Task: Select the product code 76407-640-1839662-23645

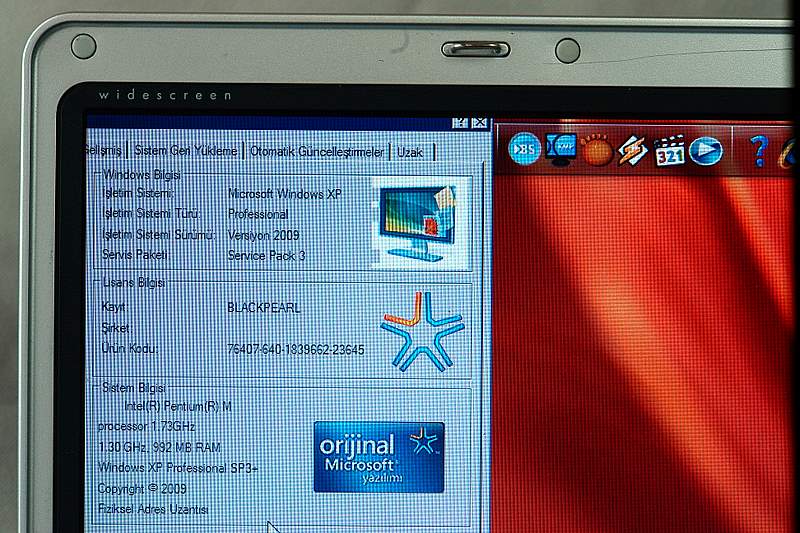Action: [296, 350]
